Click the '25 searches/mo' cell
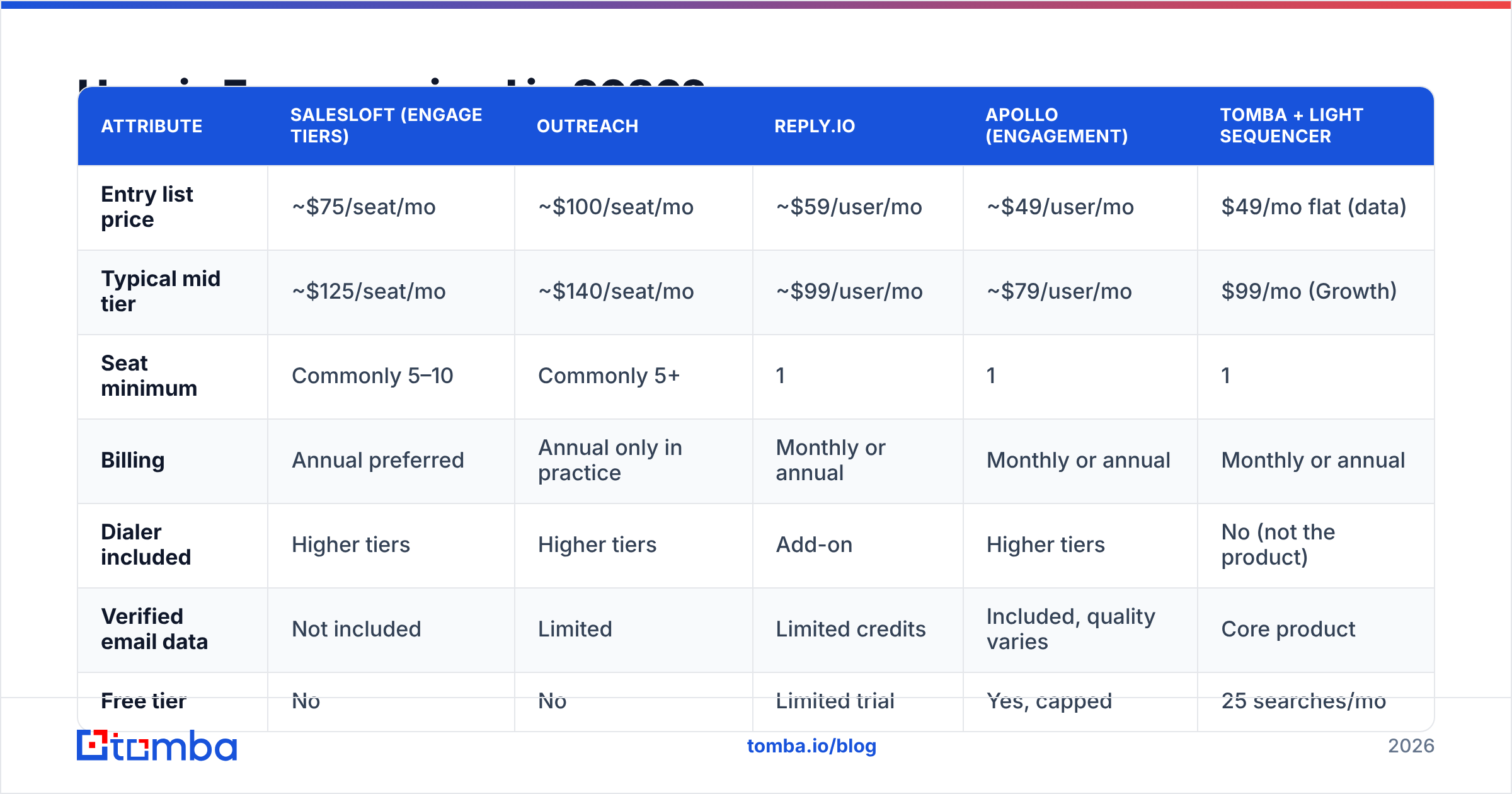Image resolution: width=1512 pixels, height=794 pixels. point(1303,701)
